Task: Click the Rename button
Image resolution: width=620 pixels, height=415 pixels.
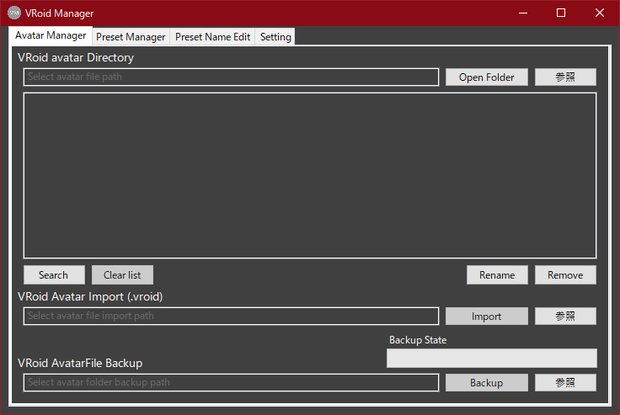Action: point(497,275)
